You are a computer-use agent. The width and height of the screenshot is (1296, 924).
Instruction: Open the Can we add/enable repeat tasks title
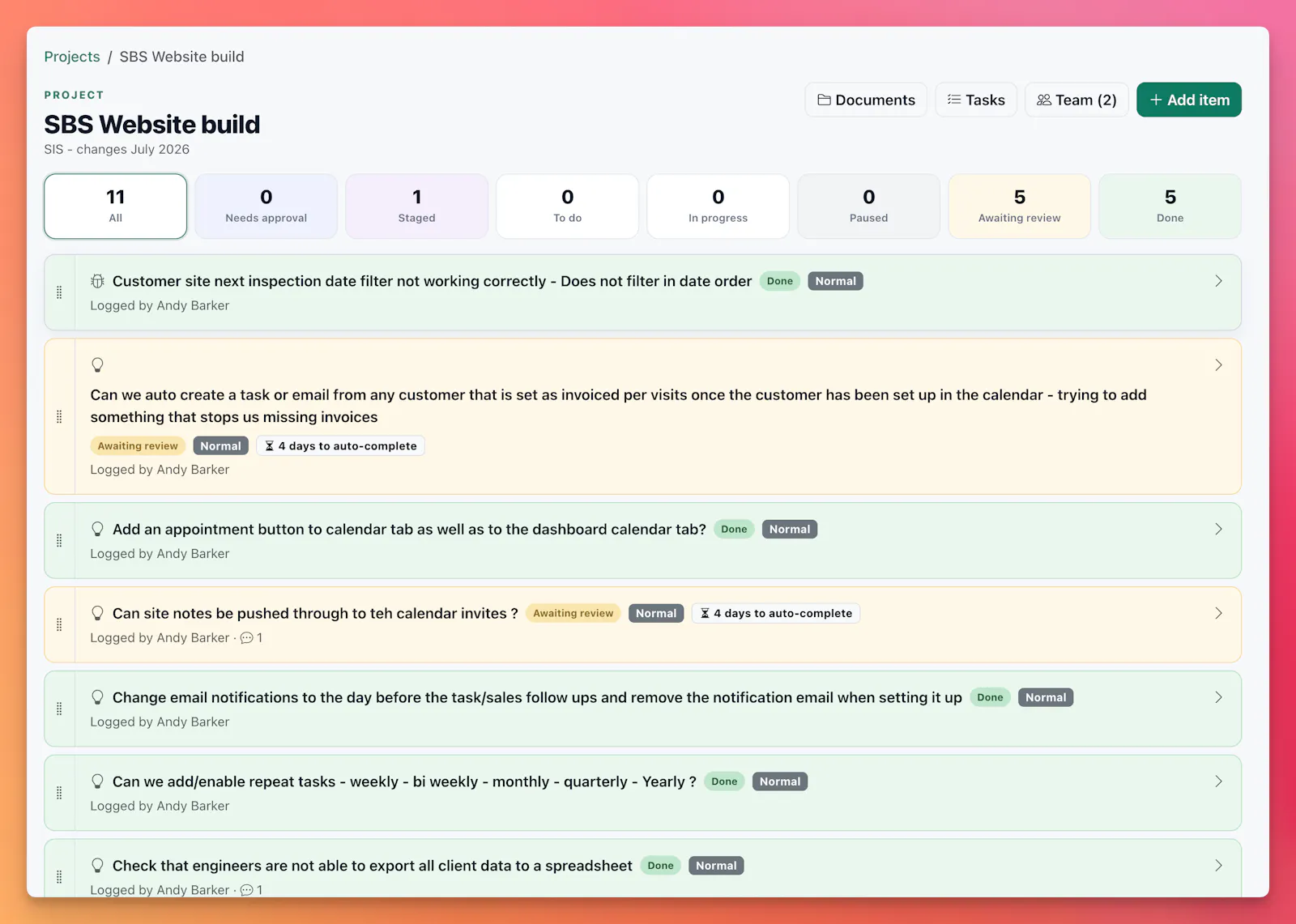[404, 781]
